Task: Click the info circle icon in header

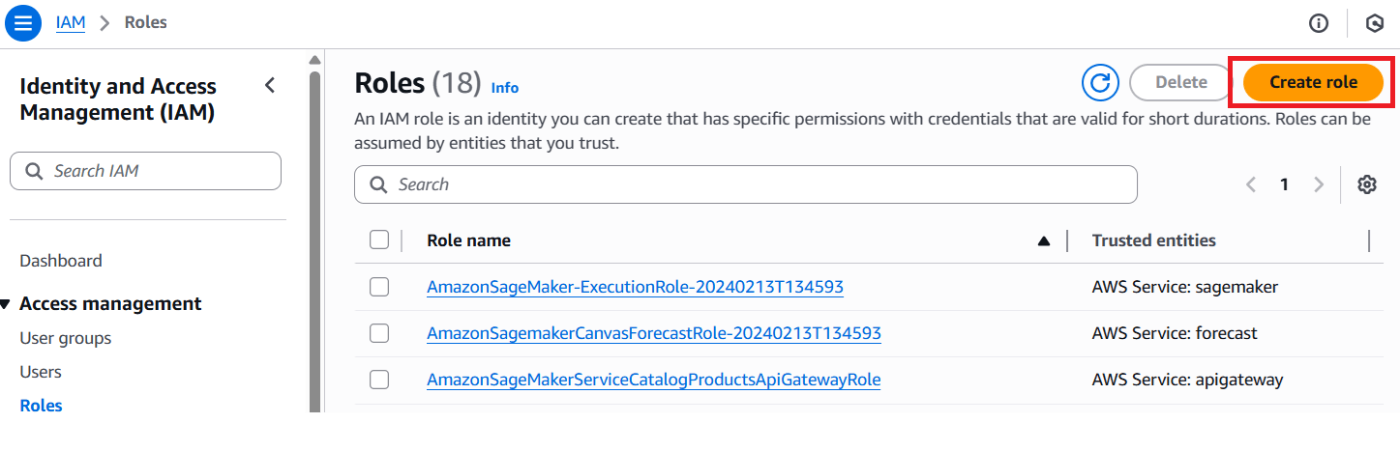Action: coord(1319,23)
